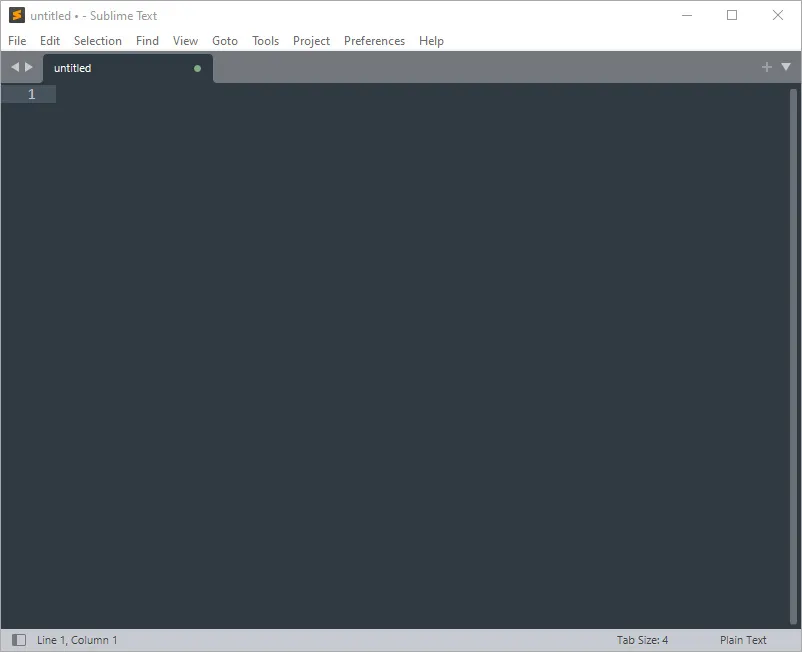Viewport: 802px width, 652px height.
Task: Close the Sublime Text window
Action: coord(777,15)
